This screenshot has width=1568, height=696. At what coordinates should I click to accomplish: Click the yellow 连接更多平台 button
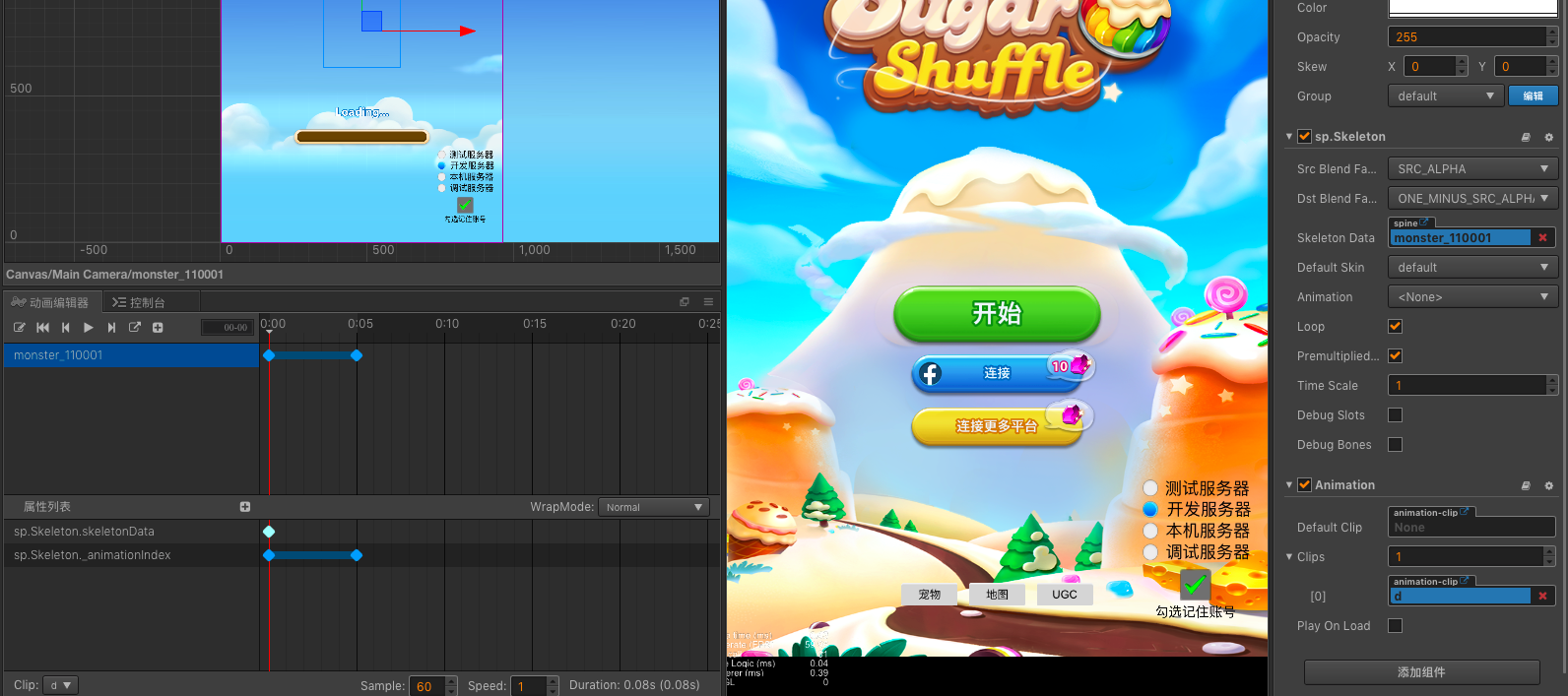tap(997, 426)
